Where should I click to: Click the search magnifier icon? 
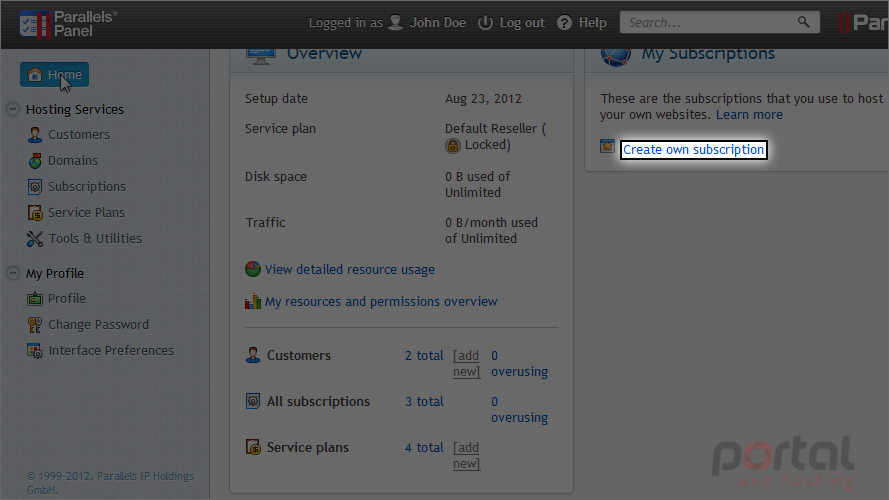tap(803, 22)
